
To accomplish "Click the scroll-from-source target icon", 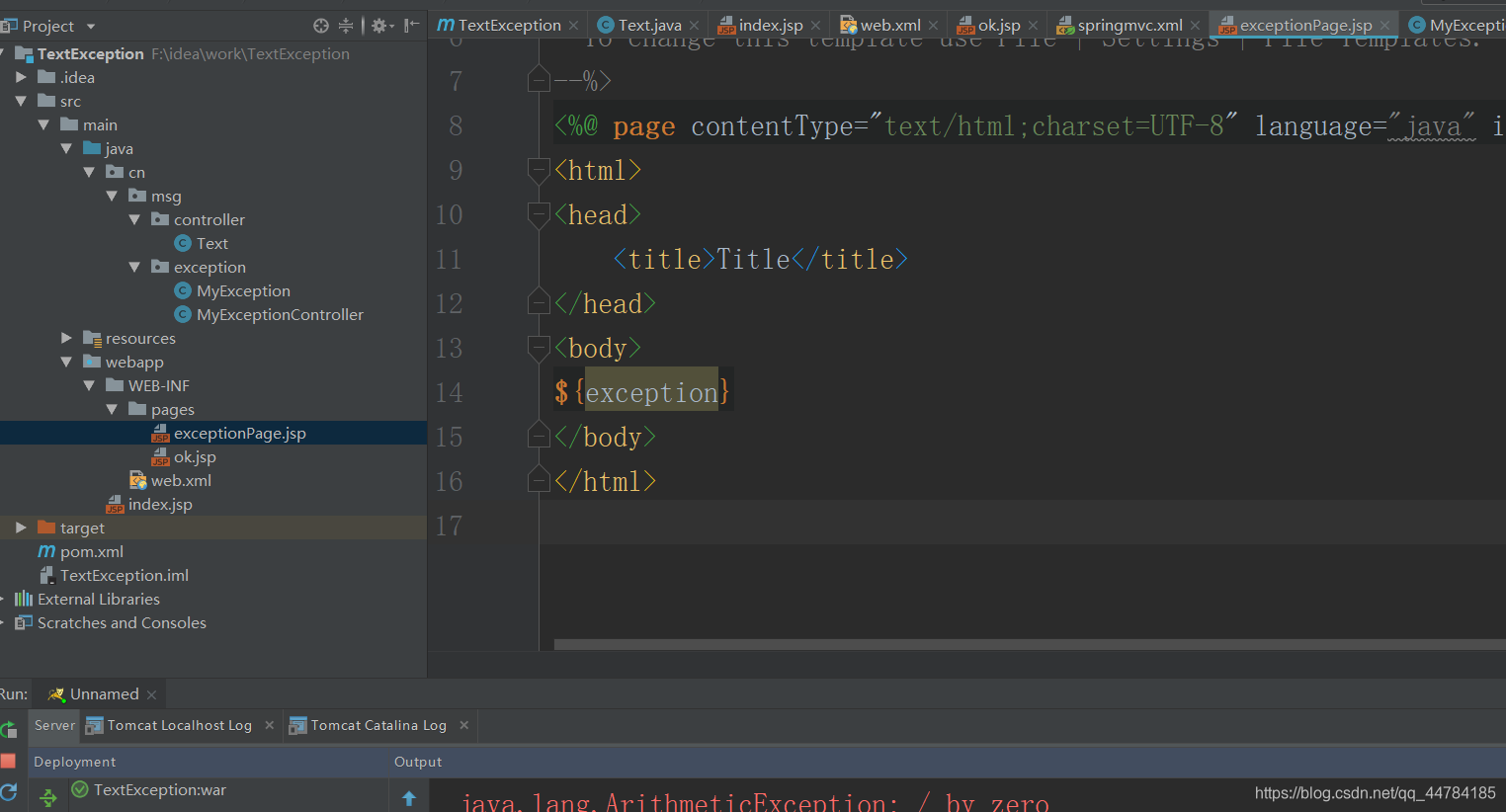I will (x=321, y=26).
